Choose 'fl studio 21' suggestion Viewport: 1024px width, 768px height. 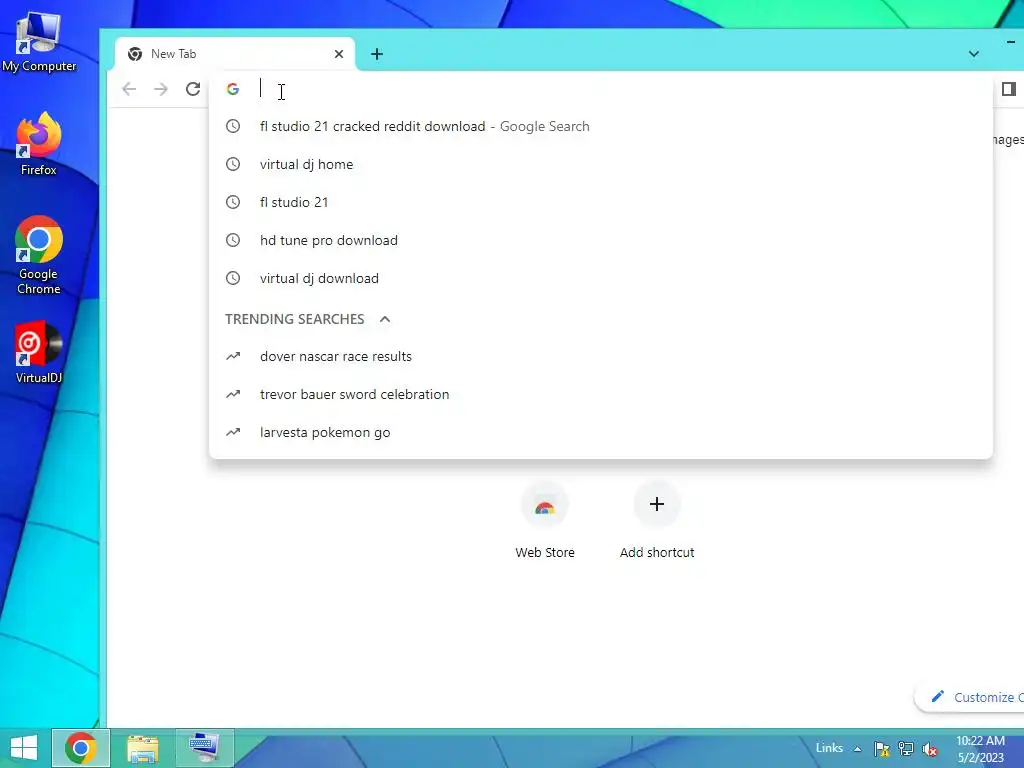point(601,202)
